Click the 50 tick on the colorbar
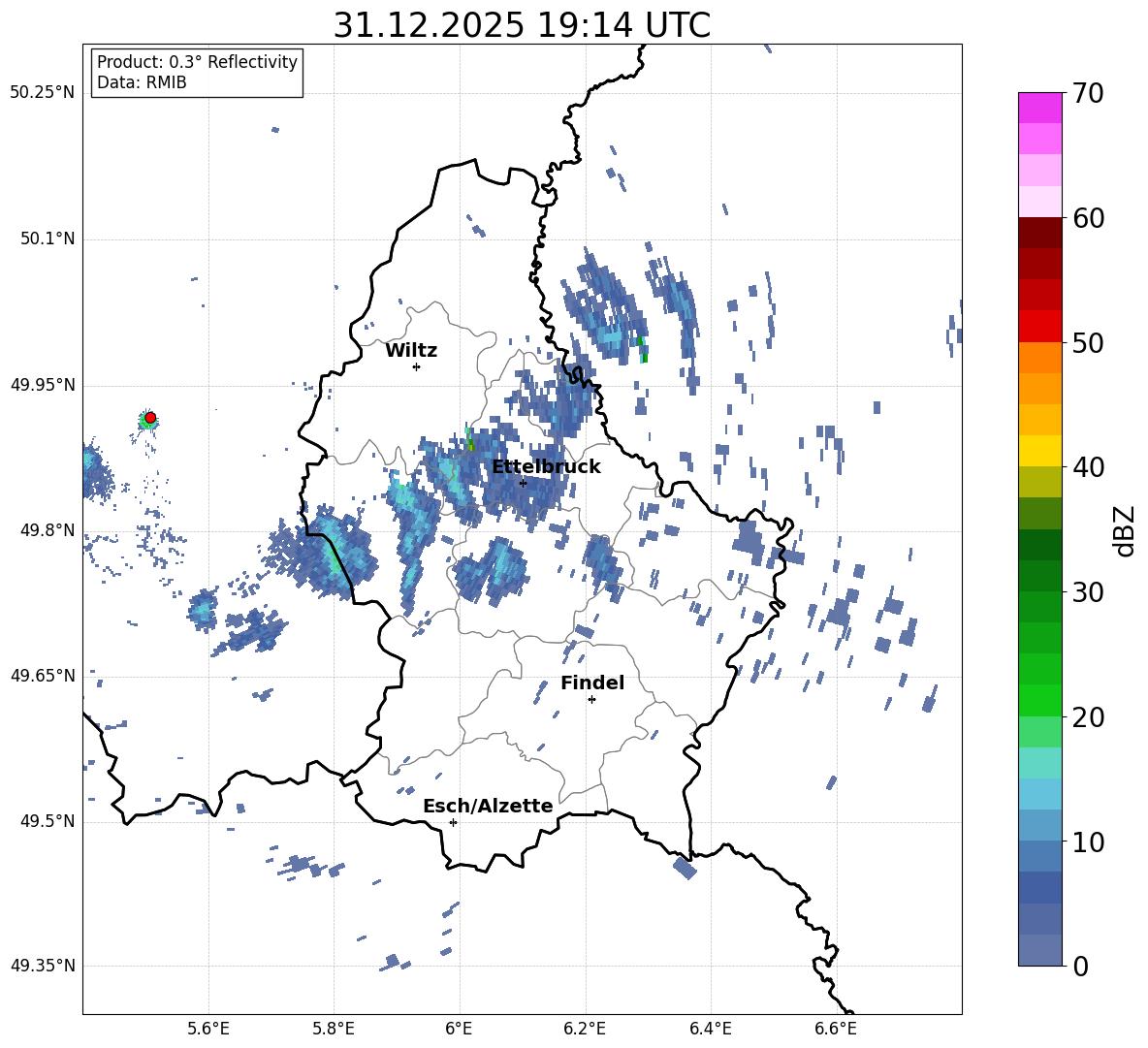 click(x=1088, y=342)
